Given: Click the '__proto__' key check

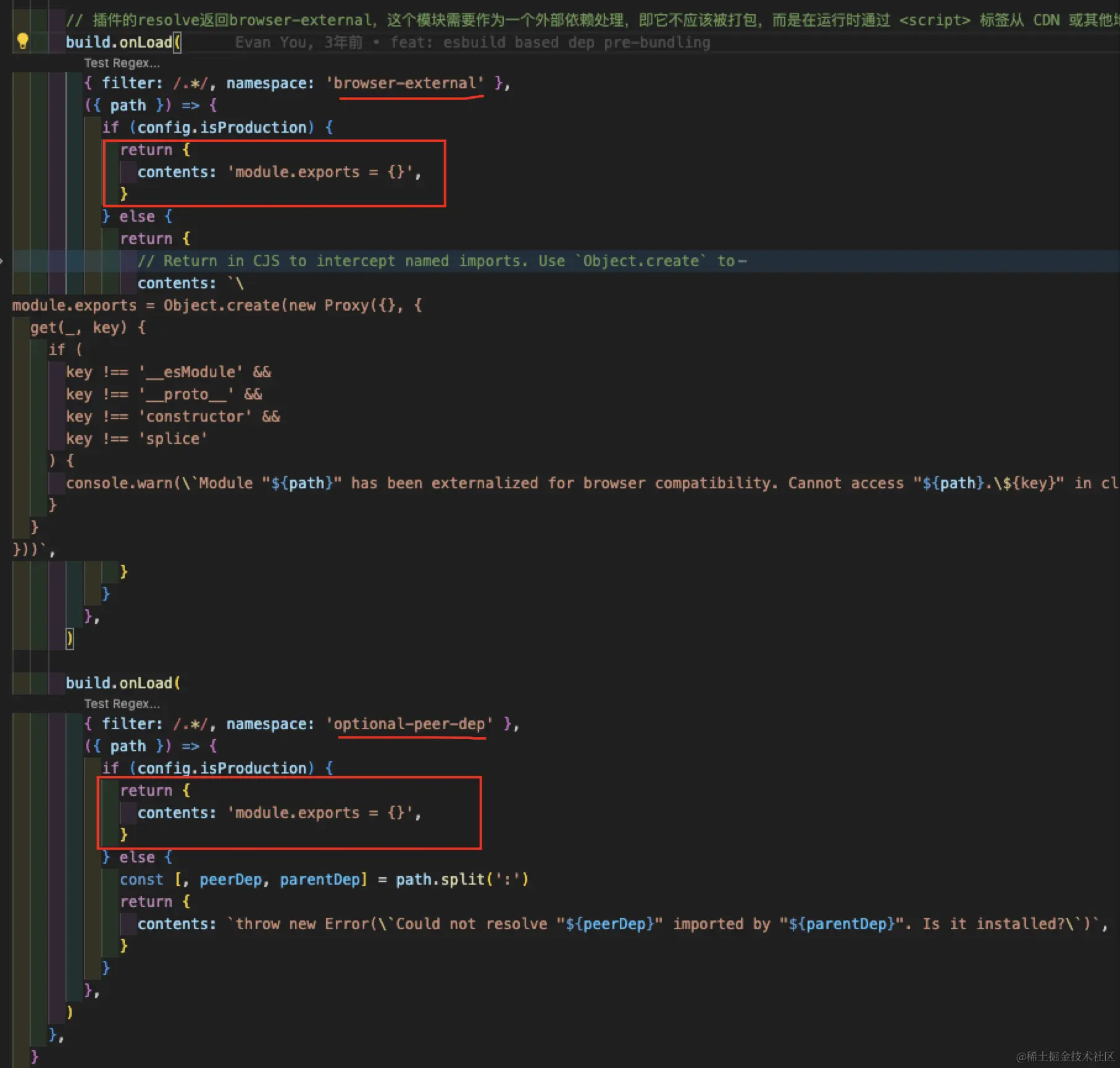Looking at the screenshot, I should pos(164,394).
